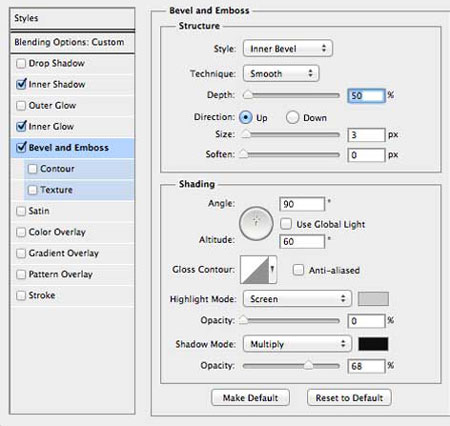450x426 pixels.
Task: Uncheck the Inner Glow checkbox
Action: click(x=21, y=127)
